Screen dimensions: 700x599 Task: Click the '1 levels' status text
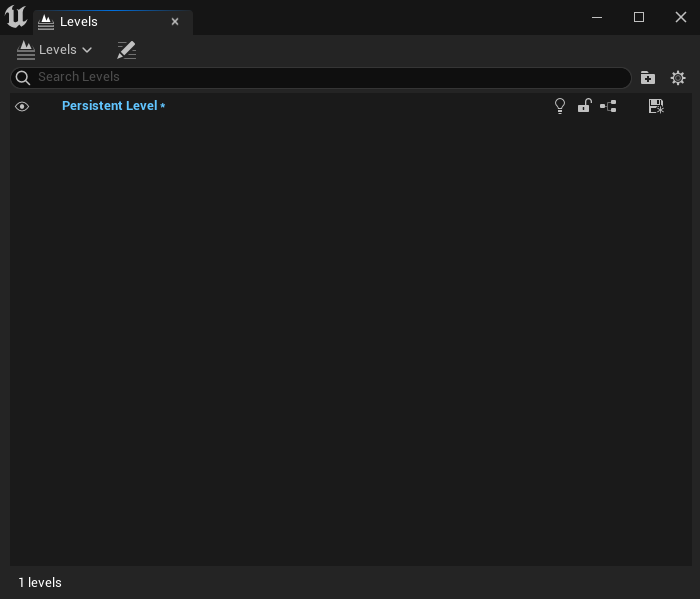tap(40, 583)
